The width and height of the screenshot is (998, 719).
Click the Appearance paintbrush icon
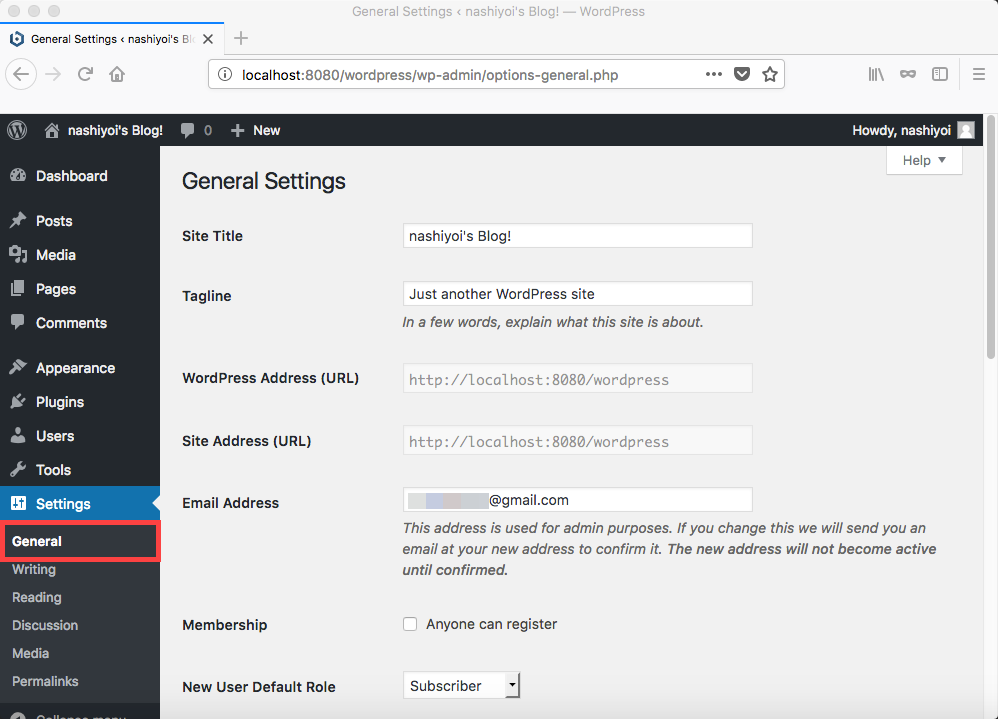point(18,367)
